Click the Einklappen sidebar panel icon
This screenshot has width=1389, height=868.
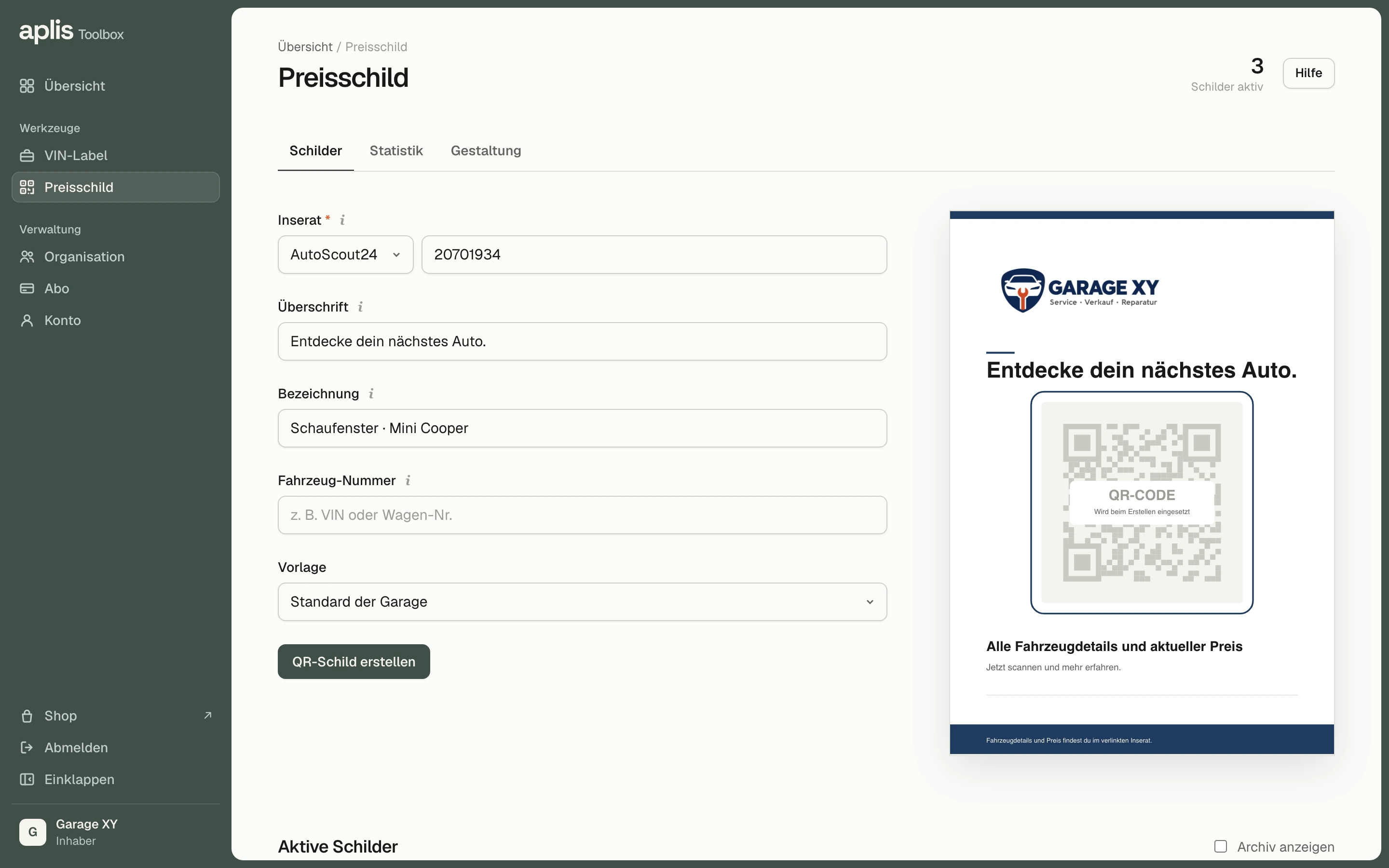coord(27,780)
